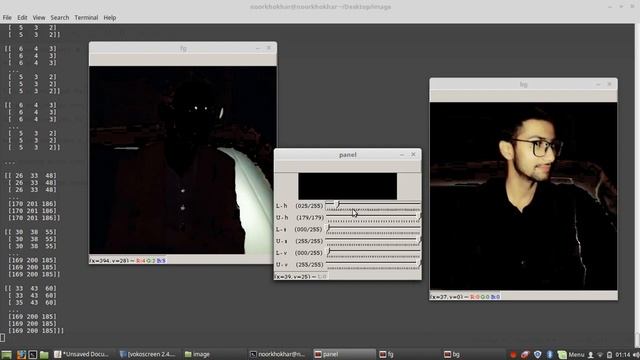
Task: Click the user account tray icon
Action: point(591,355)
